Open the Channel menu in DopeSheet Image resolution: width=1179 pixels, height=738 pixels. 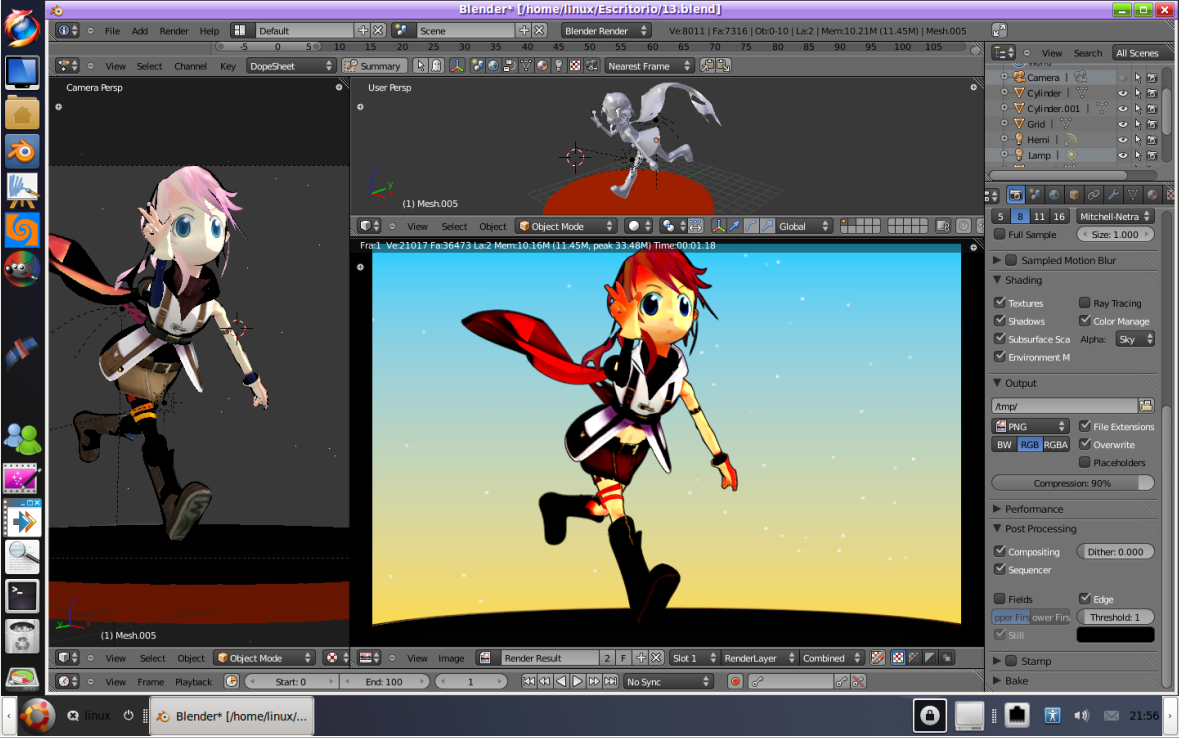pyautogui.click(x=190, y=66)
